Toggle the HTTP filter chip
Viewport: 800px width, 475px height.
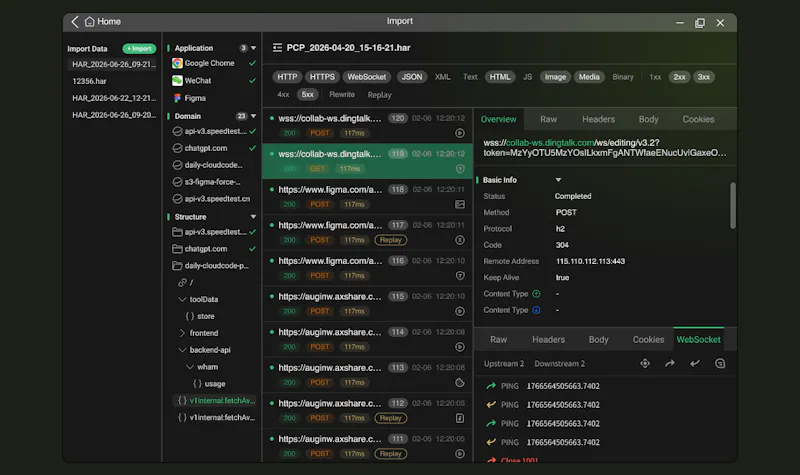[x=287, y=77]
